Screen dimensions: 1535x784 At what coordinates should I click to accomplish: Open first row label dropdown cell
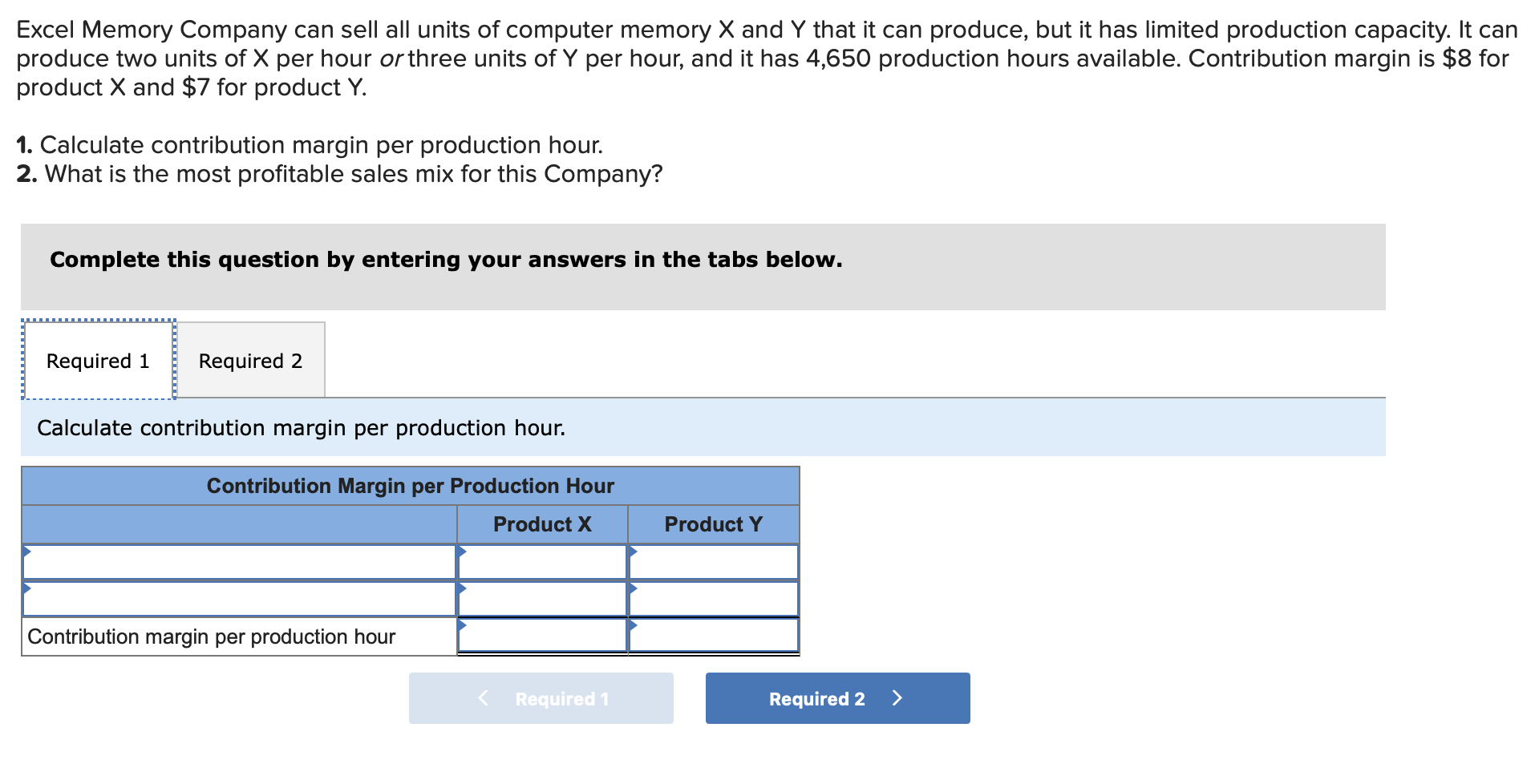[x=239, y=562]
